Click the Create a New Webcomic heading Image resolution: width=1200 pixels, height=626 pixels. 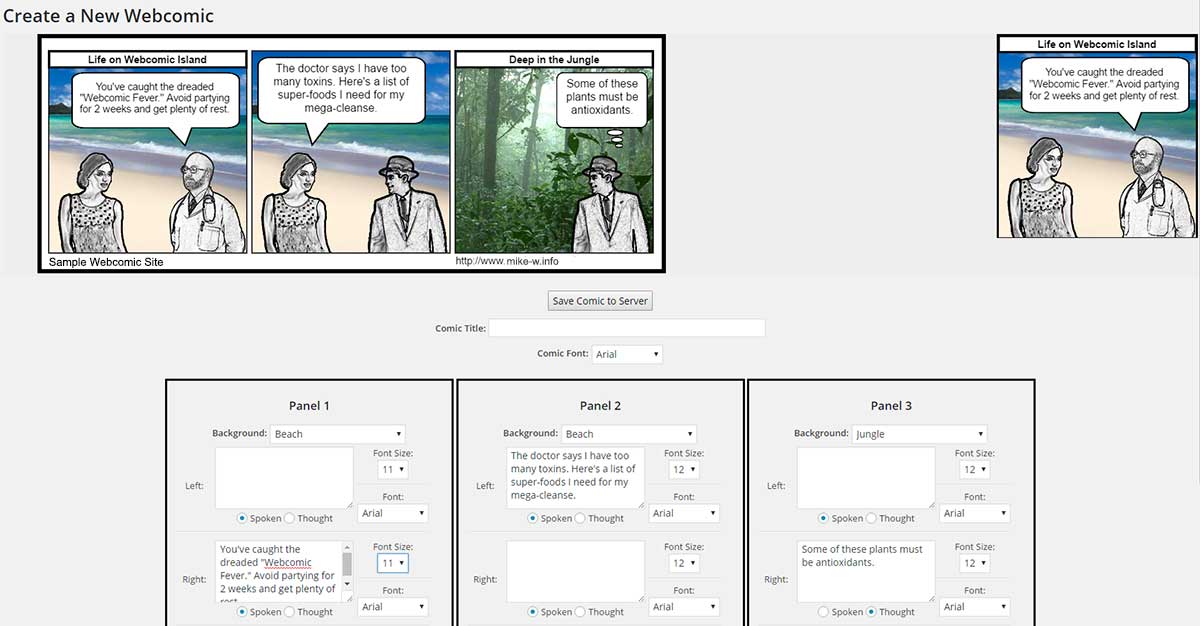[x=108, y=16]
